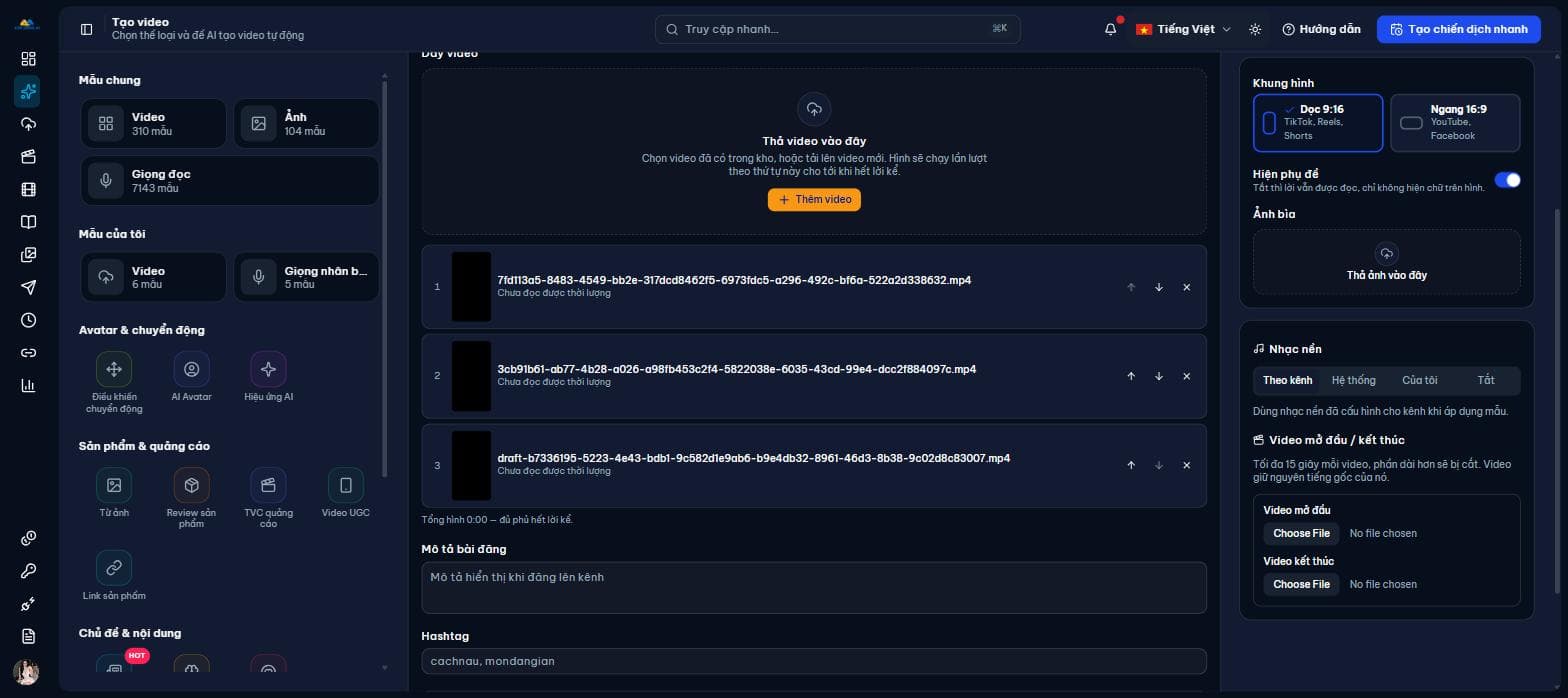Click the Ảnh bìa drop zone
Image resolution: width=1568 pixels, height=698 pixels.
tap(1386, 262)
